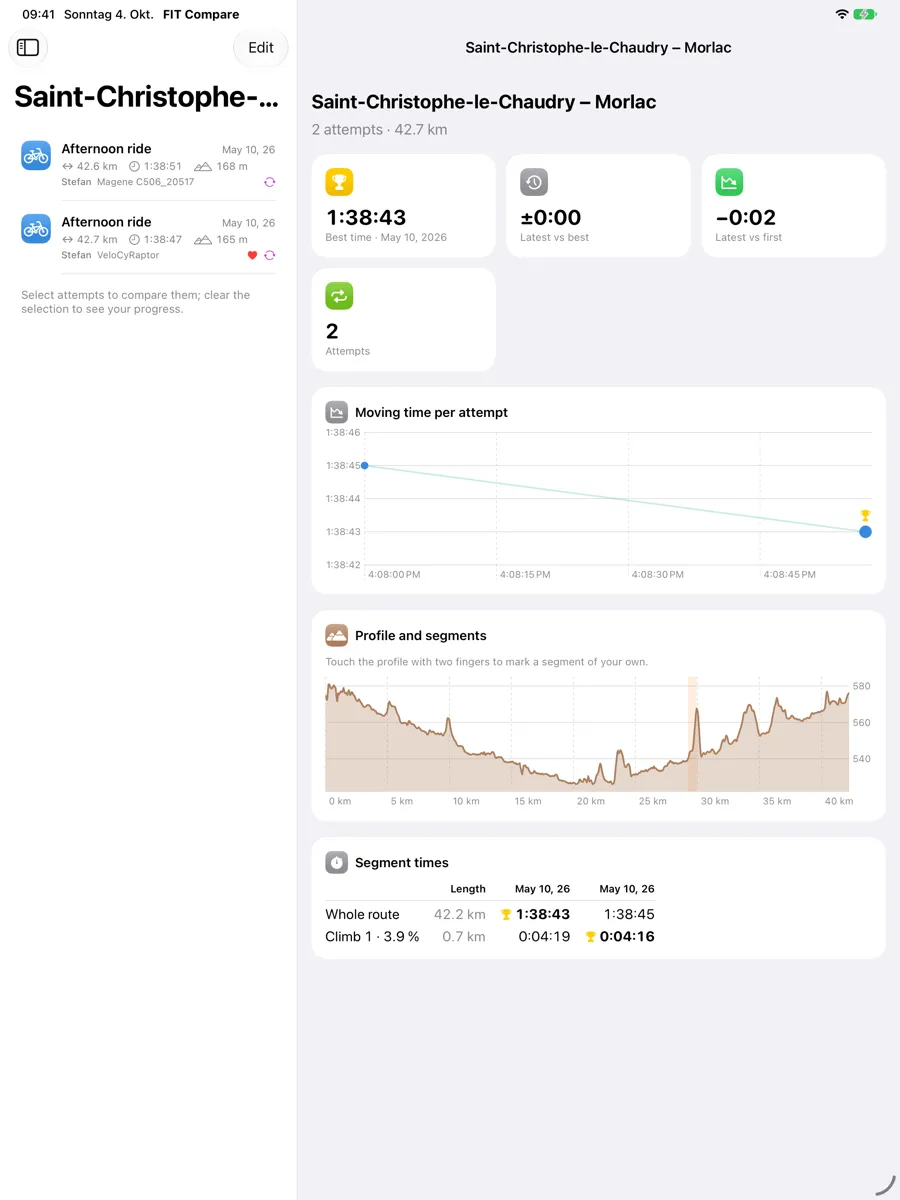
Task: Select the Whole route row
Action: (x=598, y=914)
